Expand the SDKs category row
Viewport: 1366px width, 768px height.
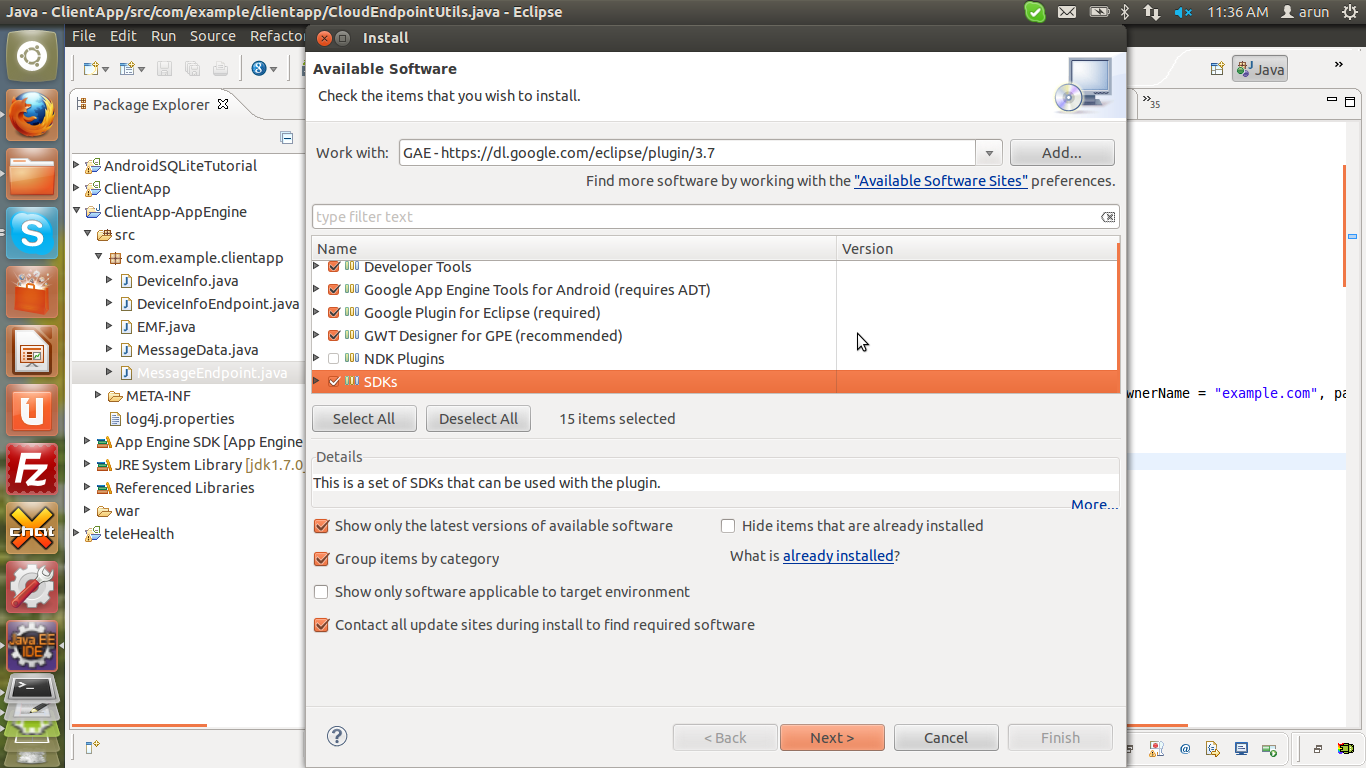318,381
